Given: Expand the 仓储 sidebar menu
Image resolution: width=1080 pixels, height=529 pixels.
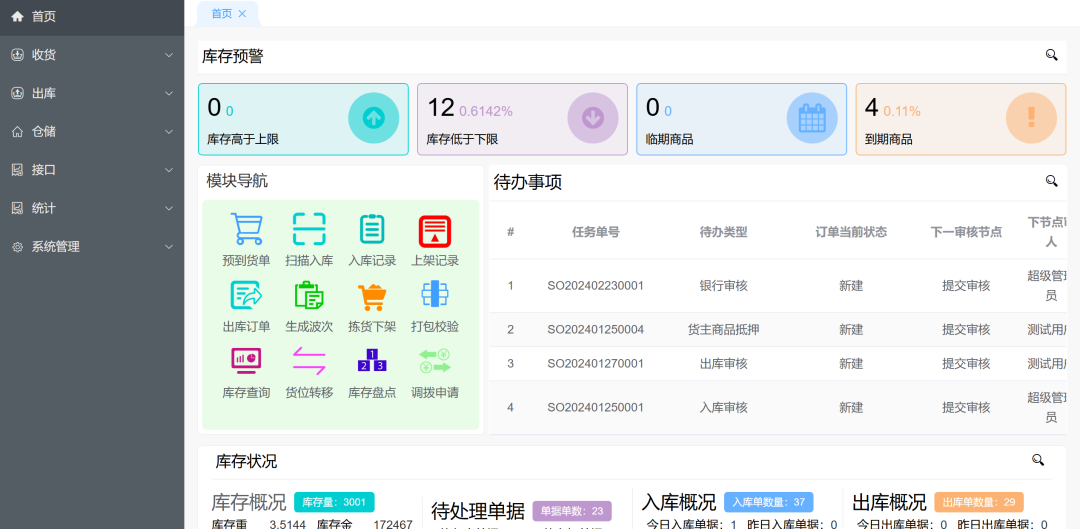Looking at the screenshot, I should pyautogui.click(x=92, y=131).
